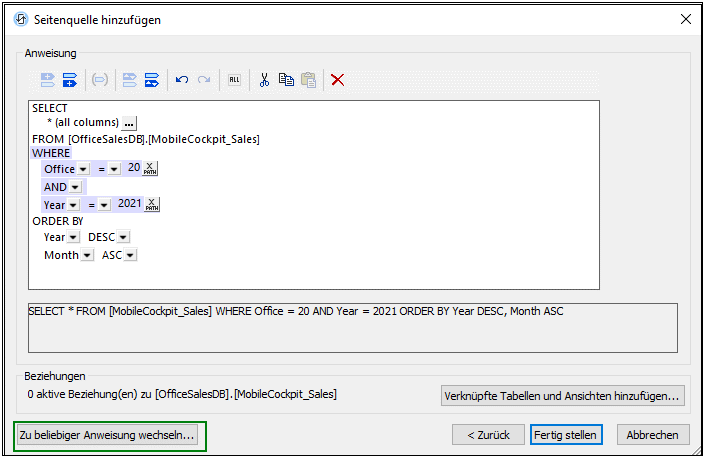Click the Seitenquelle hinzufügen title icon
Viewport: 705px width, 458px height.
tap(21, 19)
